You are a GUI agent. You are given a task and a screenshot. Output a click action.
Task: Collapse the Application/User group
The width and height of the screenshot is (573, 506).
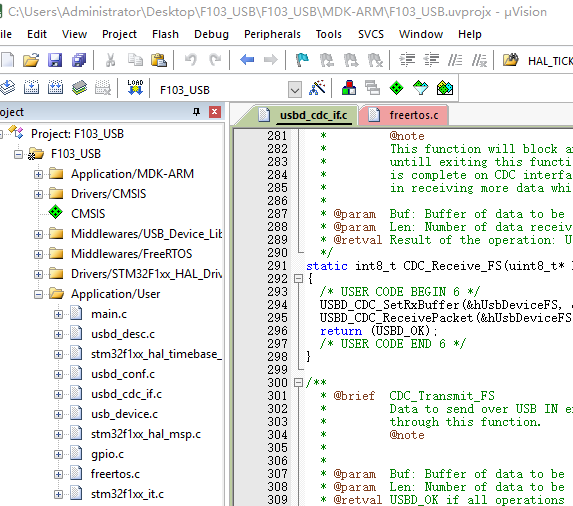[x=38, y=294]
